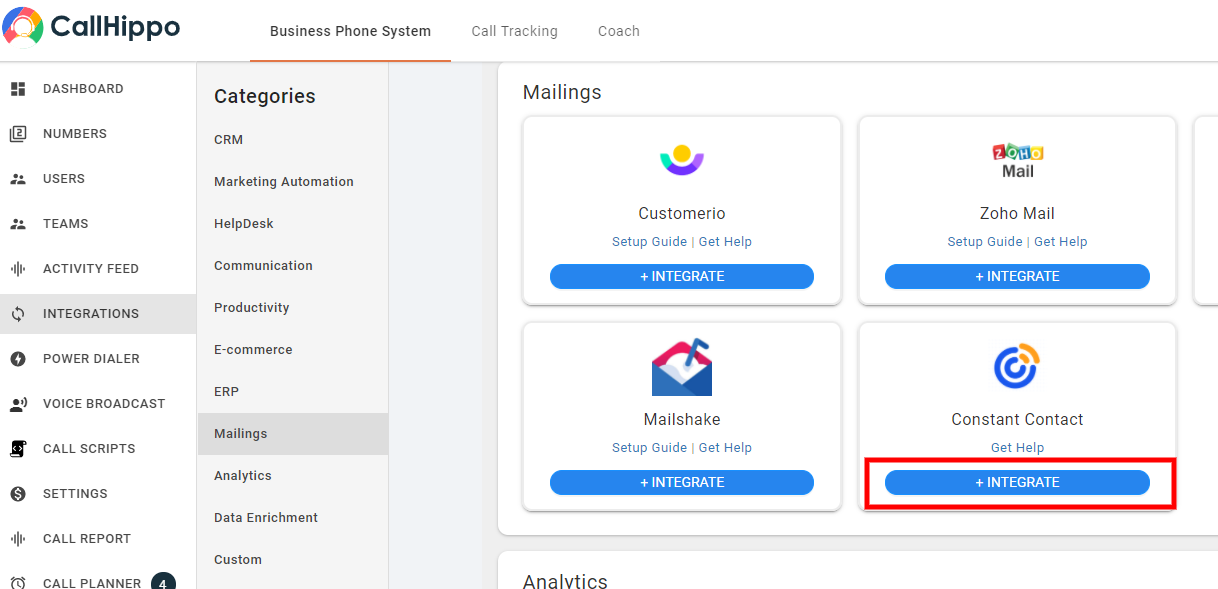The image size is (1218, 589).
Task: Switch to Call Tracking tab
Action: [x=514, y=31]
